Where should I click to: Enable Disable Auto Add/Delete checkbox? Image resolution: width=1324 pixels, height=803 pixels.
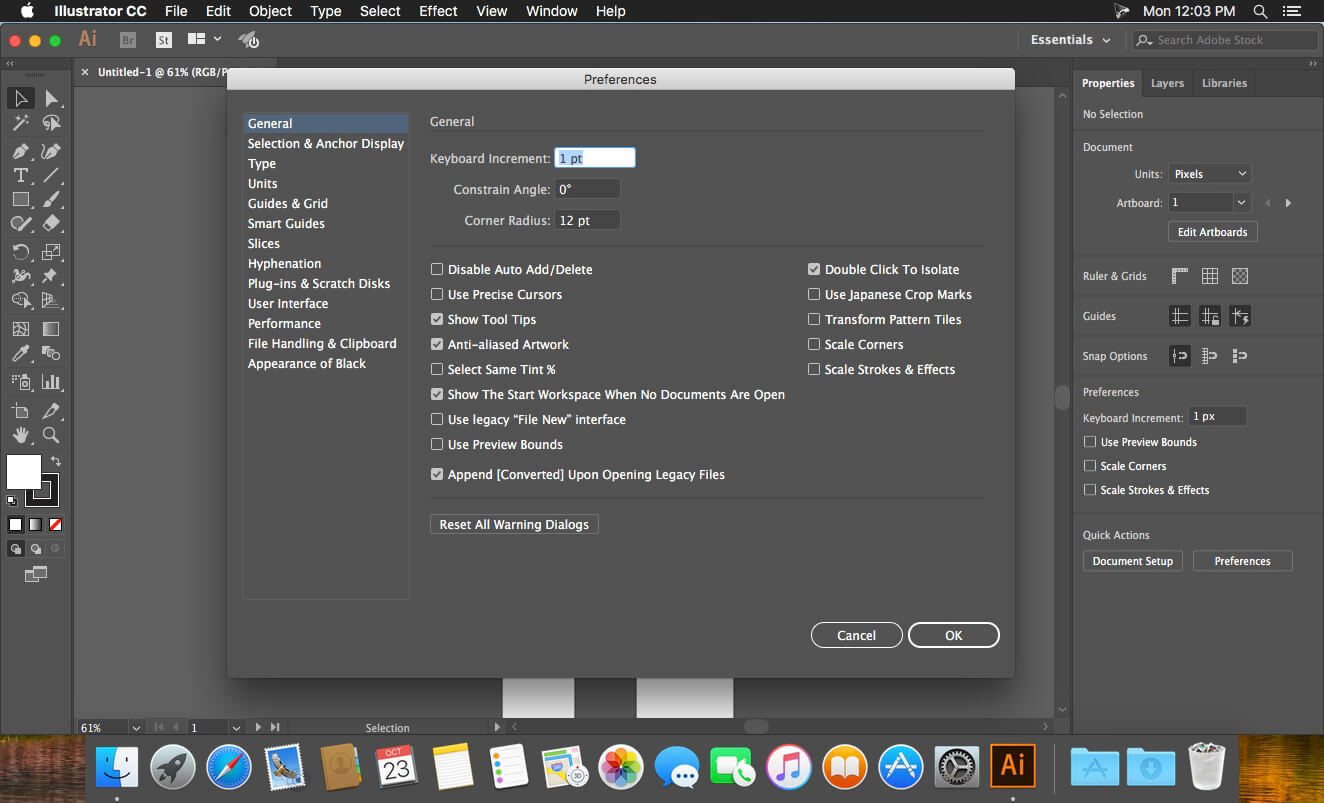tap(437, 269)
